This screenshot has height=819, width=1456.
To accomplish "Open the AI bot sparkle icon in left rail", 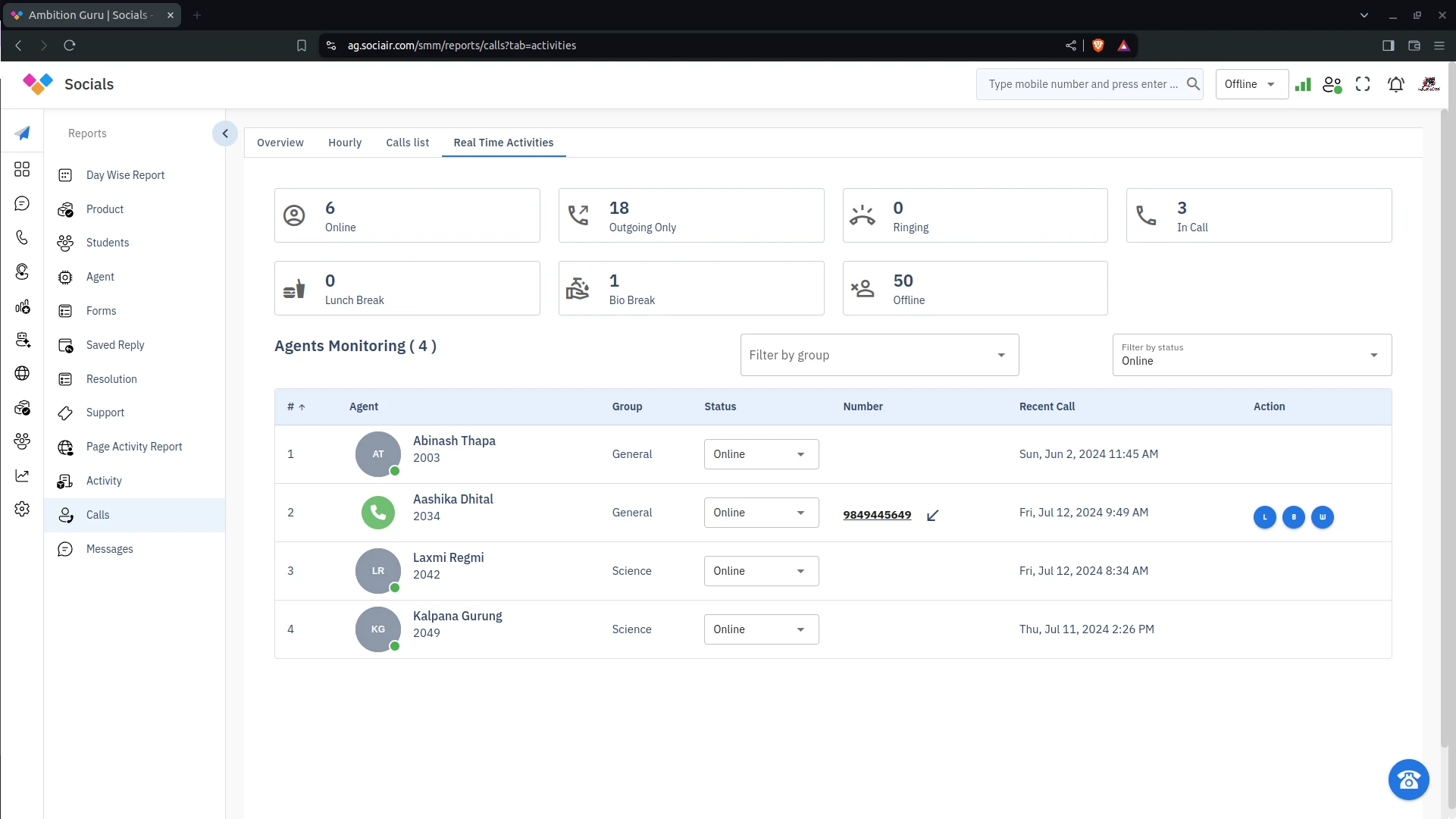I will (x=22, y=340).
